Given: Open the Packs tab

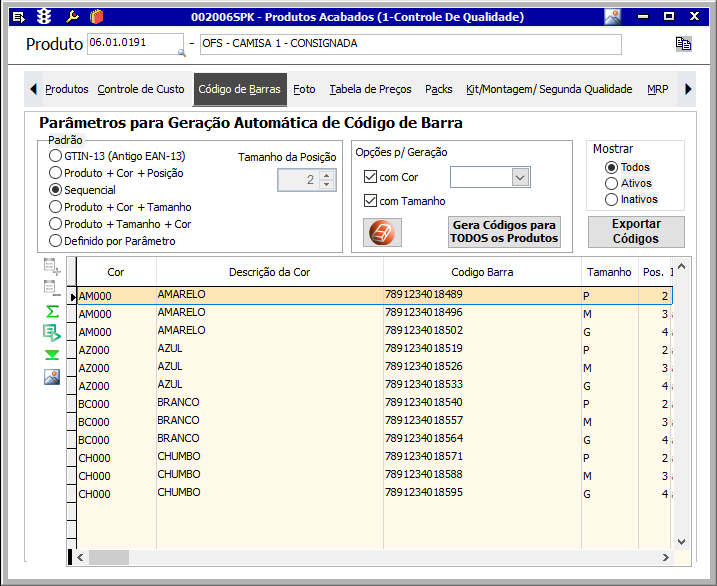Looking at the screenshot, I should pyautogui.click(x=439, y=89).
